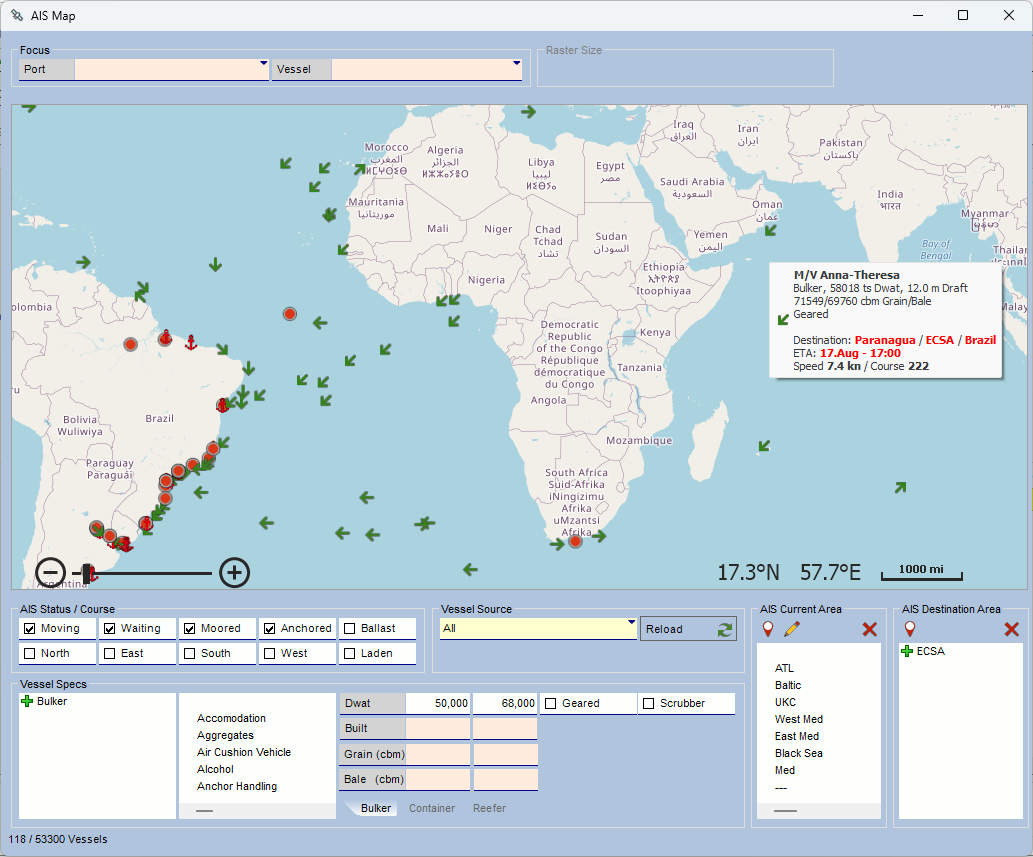Open the Vessel focus dropdown
The image size is (1033, 857).
516,64
